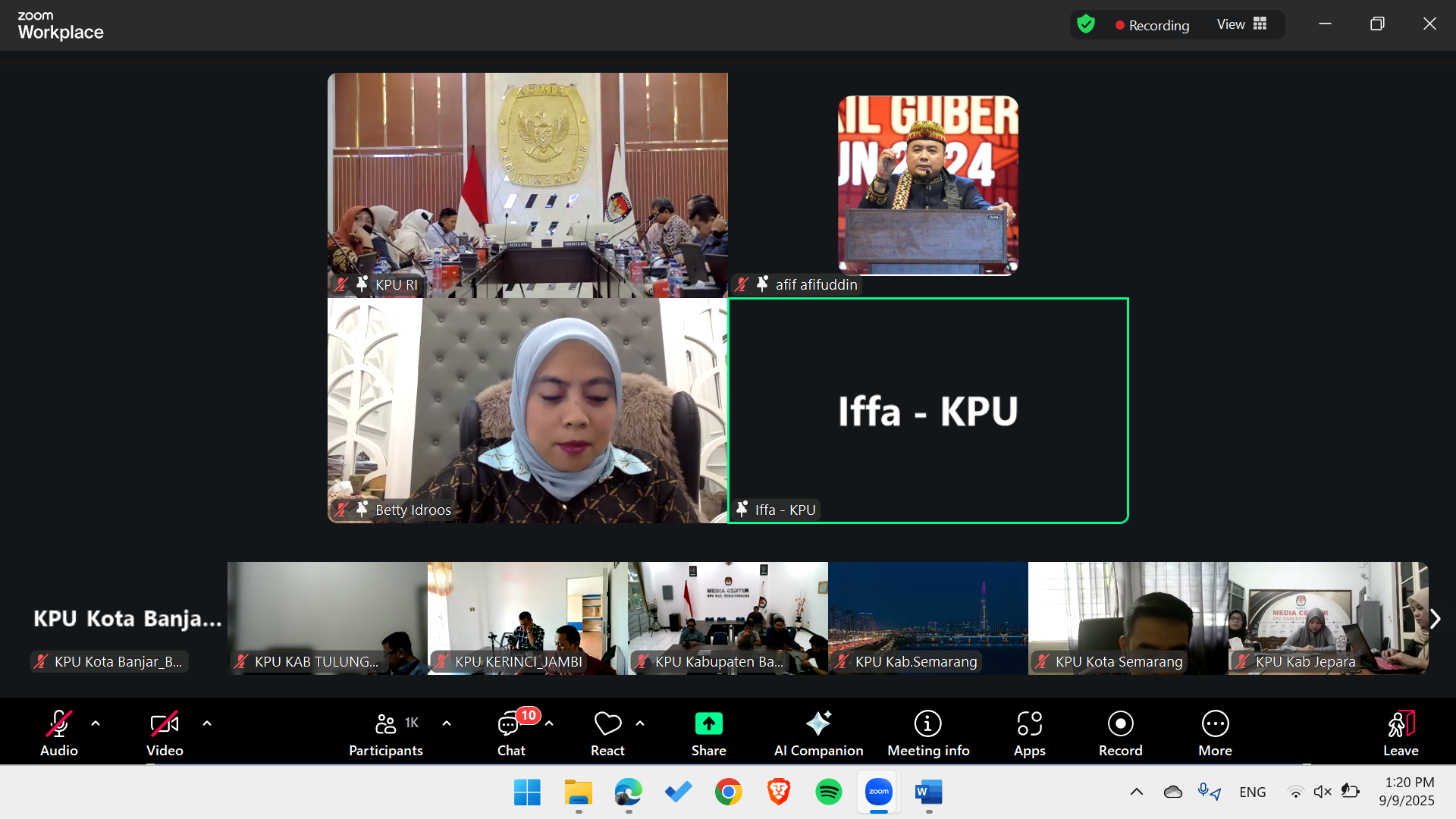Expand reaction options arrow next to React

tap(640, 723)
